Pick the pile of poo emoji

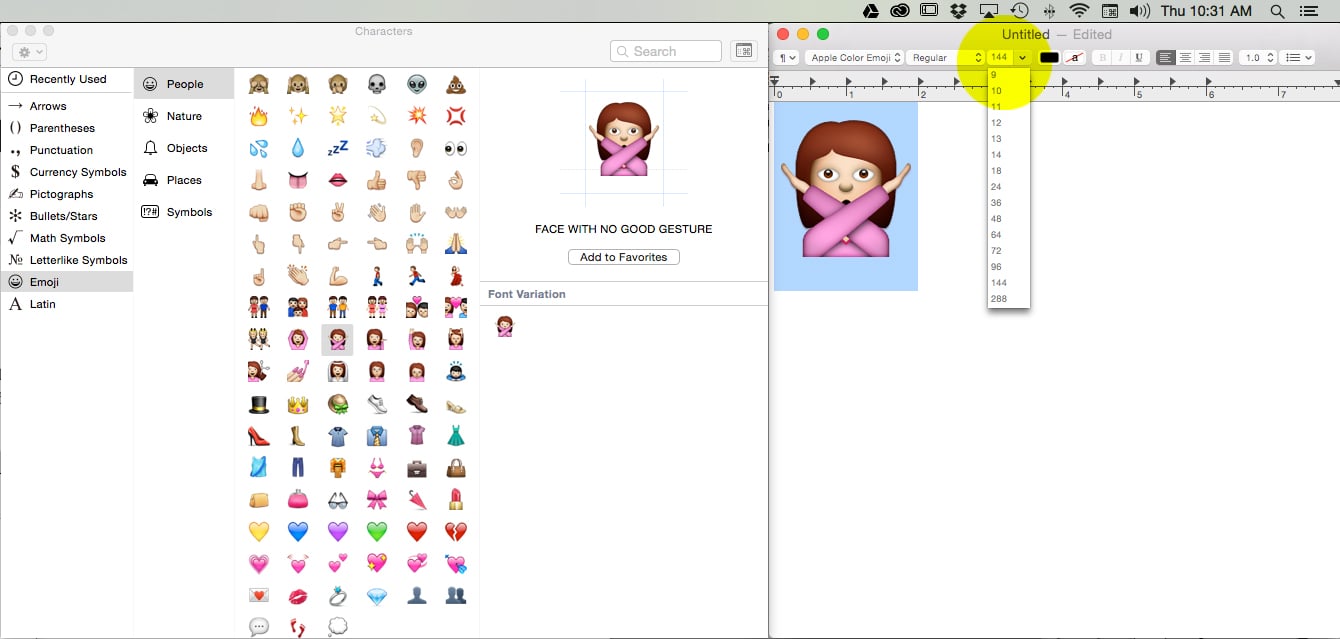[x=456, y=84]
